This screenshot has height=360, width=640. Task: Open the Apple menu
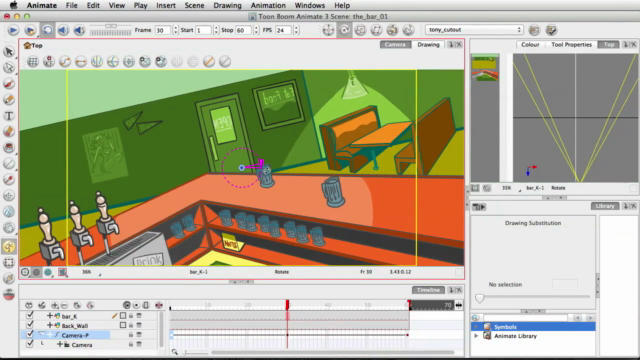click(13, 5)
